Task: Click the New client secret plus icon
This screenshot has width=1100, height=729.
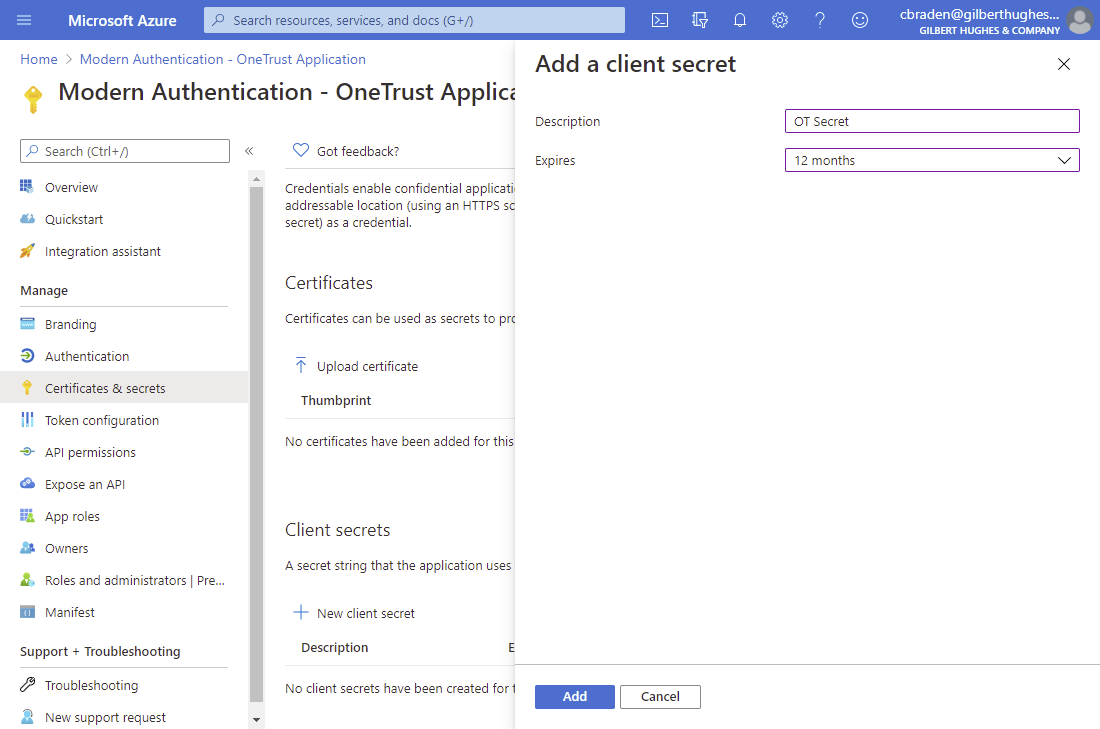Action: [x=300, y=613]
